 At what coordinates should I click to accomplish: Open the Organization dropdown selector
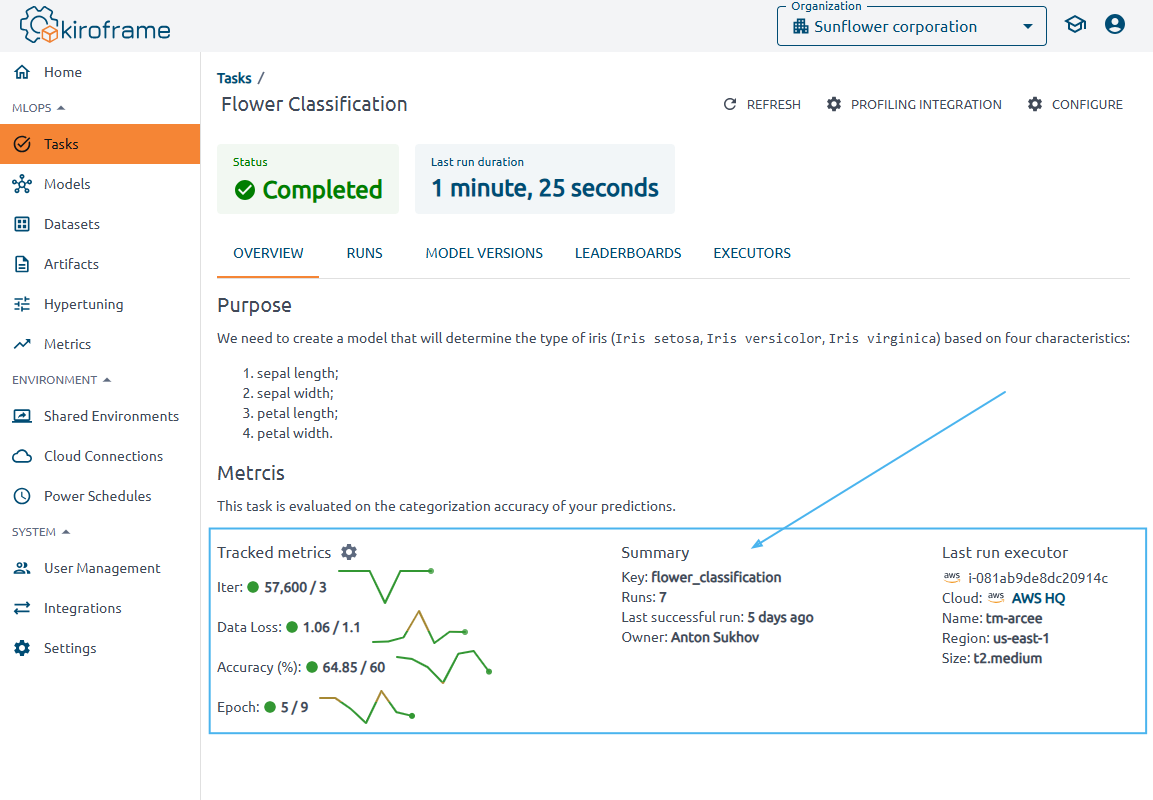click(911, 27)
